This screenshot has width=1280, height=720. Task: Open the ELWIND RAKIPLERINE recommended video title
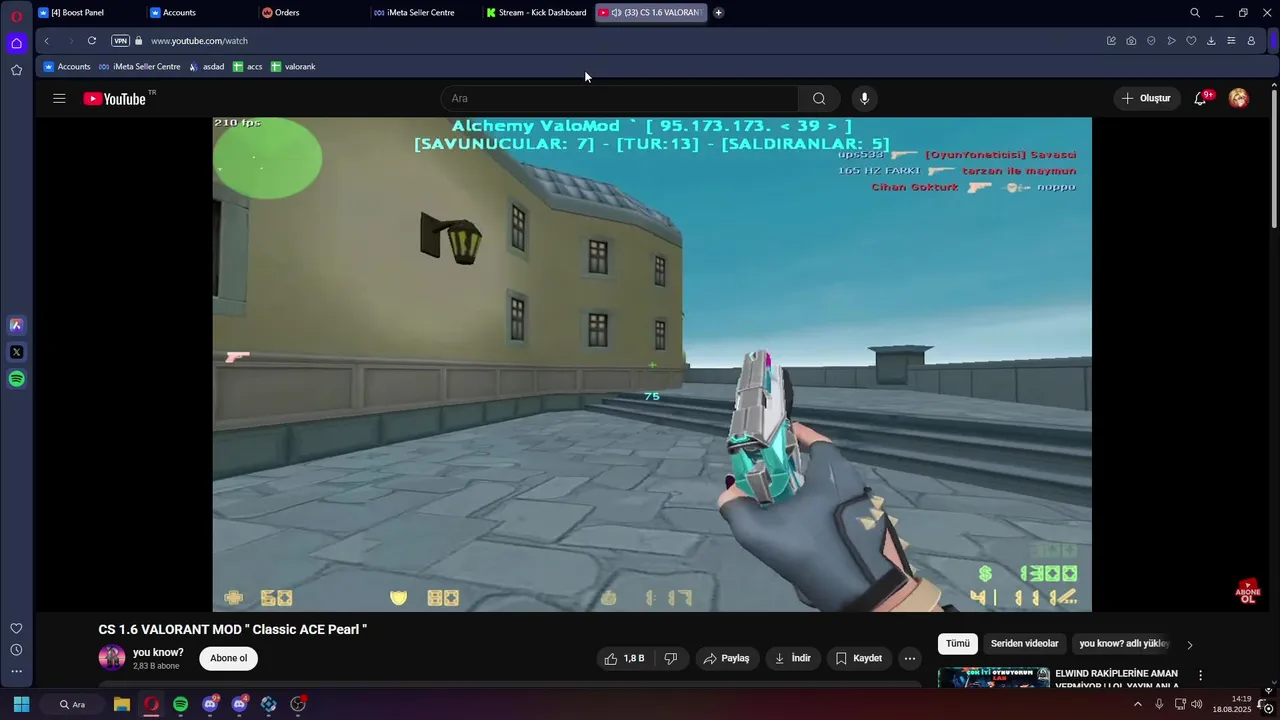coord(1116,679)
